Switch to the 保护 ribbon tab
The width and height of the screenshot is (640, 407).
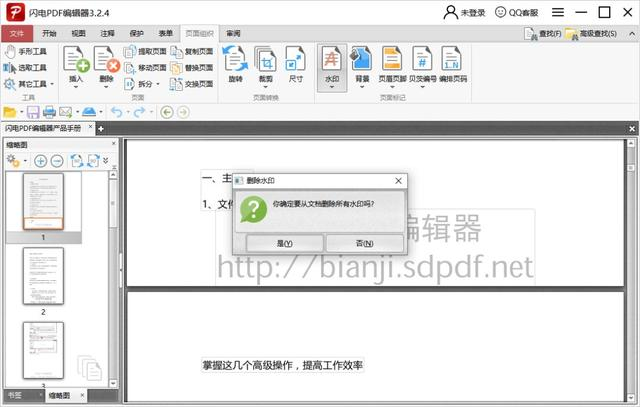point(136,33)
